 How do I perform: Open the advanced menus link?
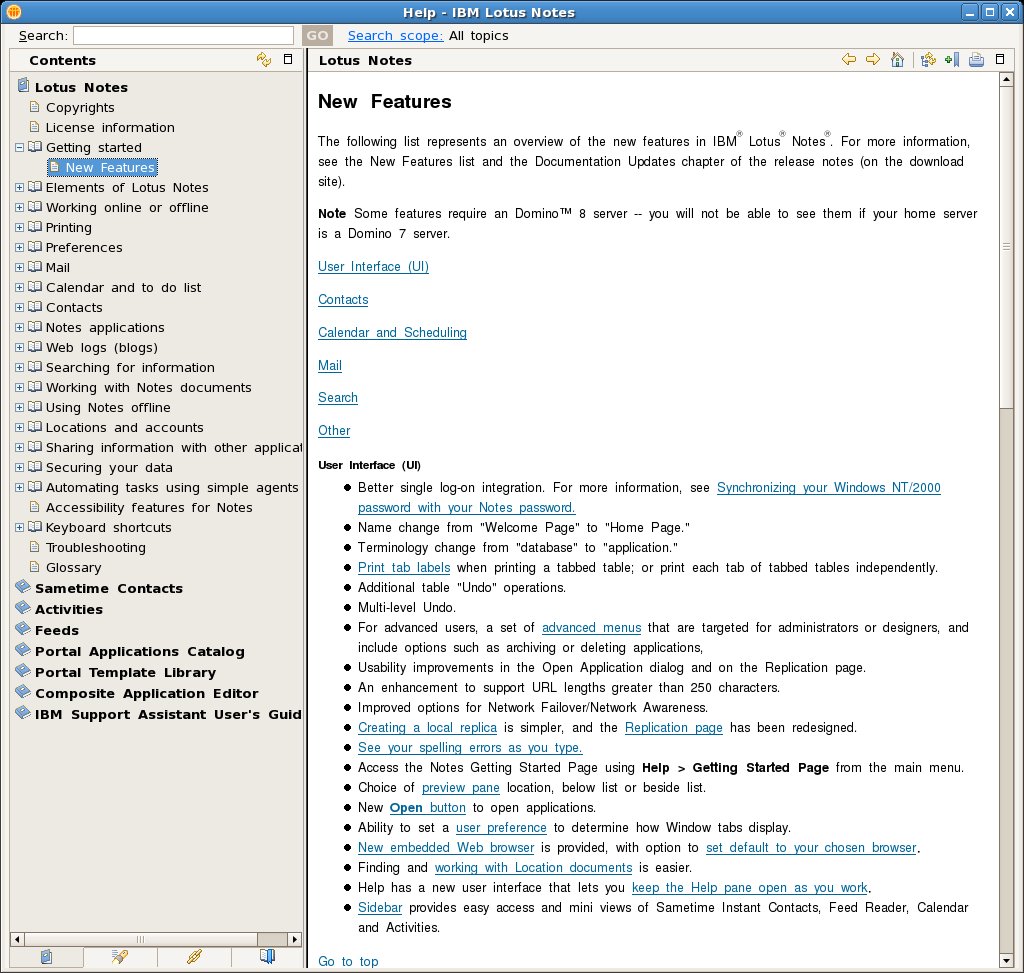pos(592,628)
